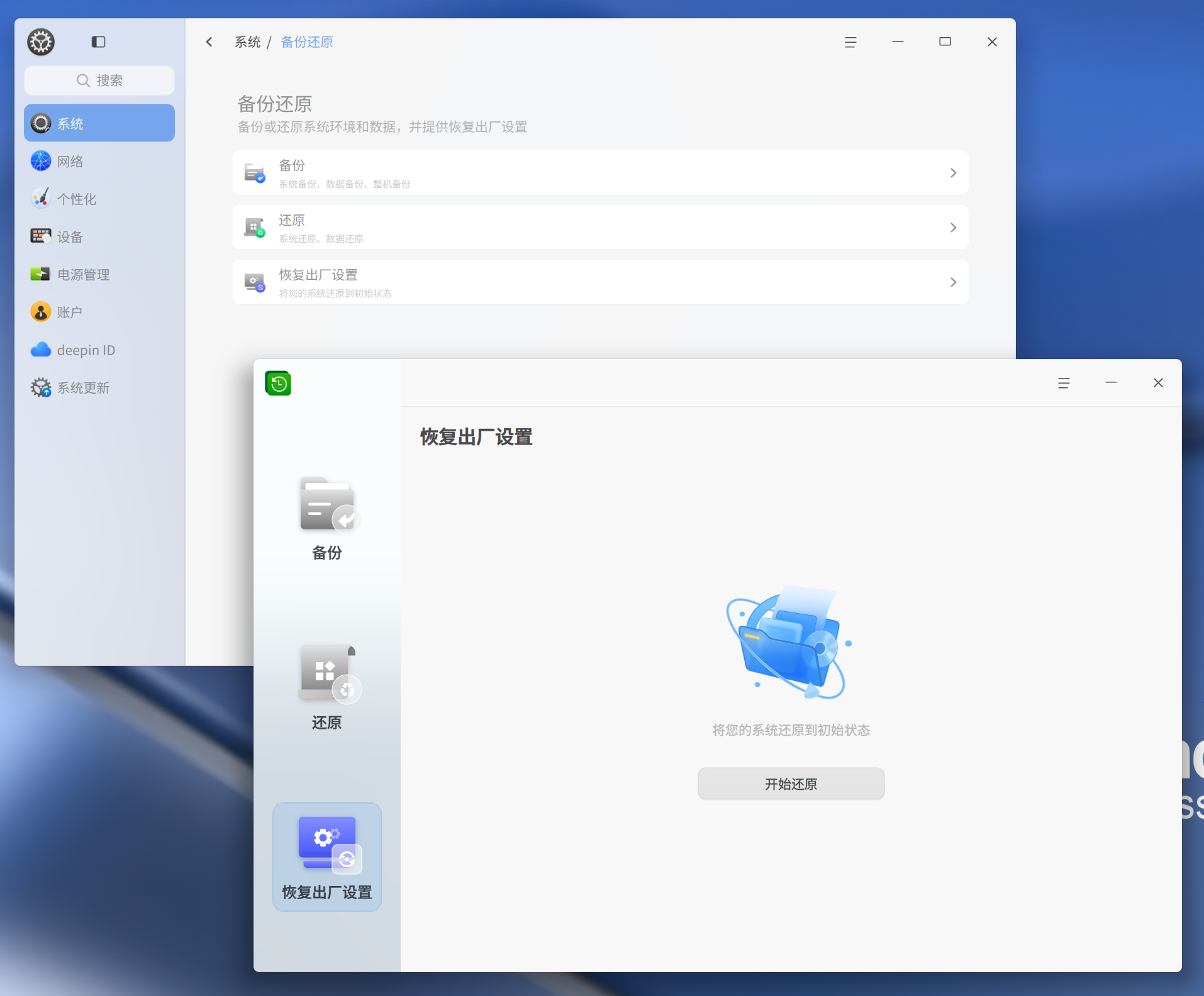The width and height of the screenshot is (1204, 996).
Task: Click the green backup app logo icon
Action: (x=278, y=383)
